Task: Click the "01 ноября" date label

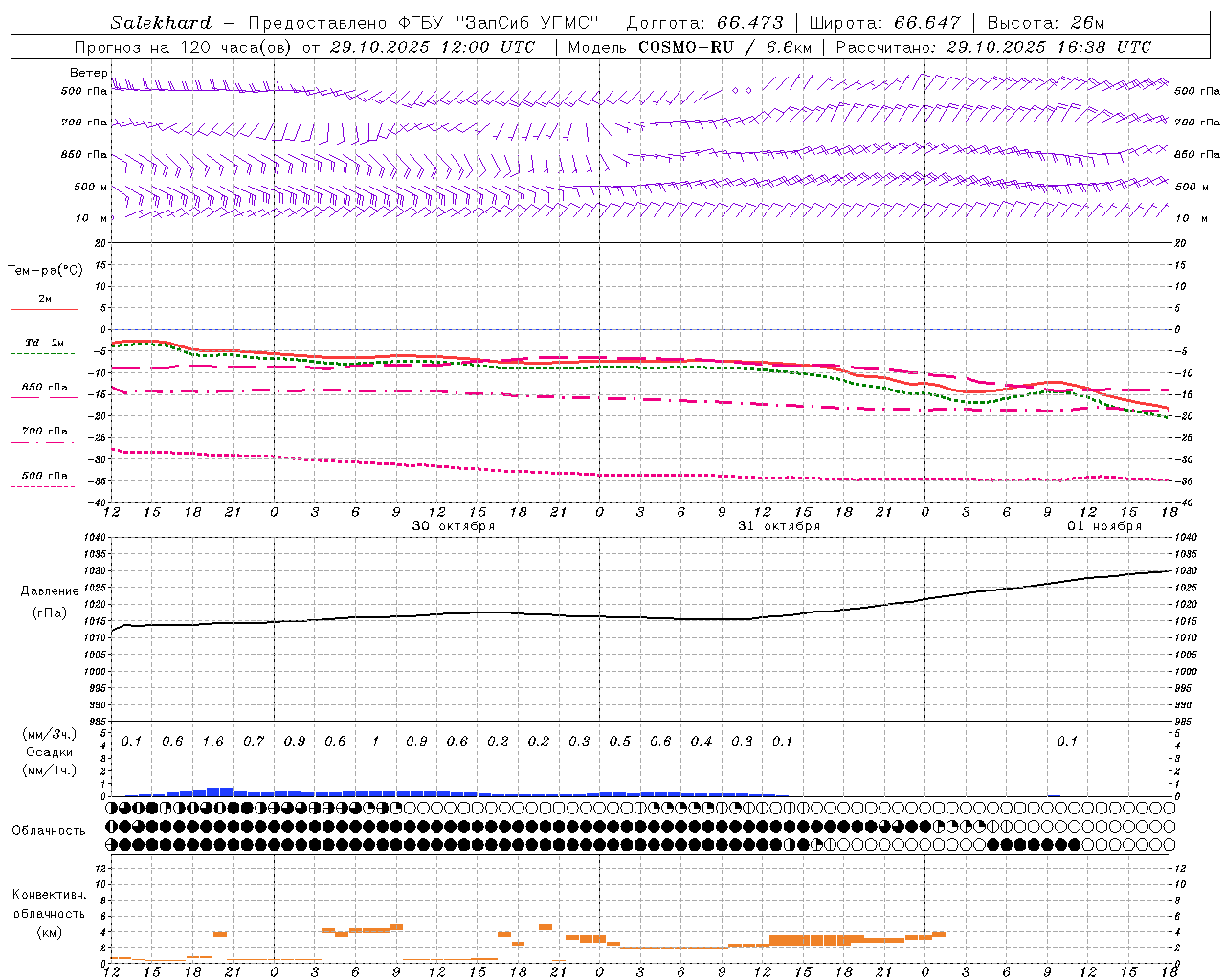Action: point(1104,526)
